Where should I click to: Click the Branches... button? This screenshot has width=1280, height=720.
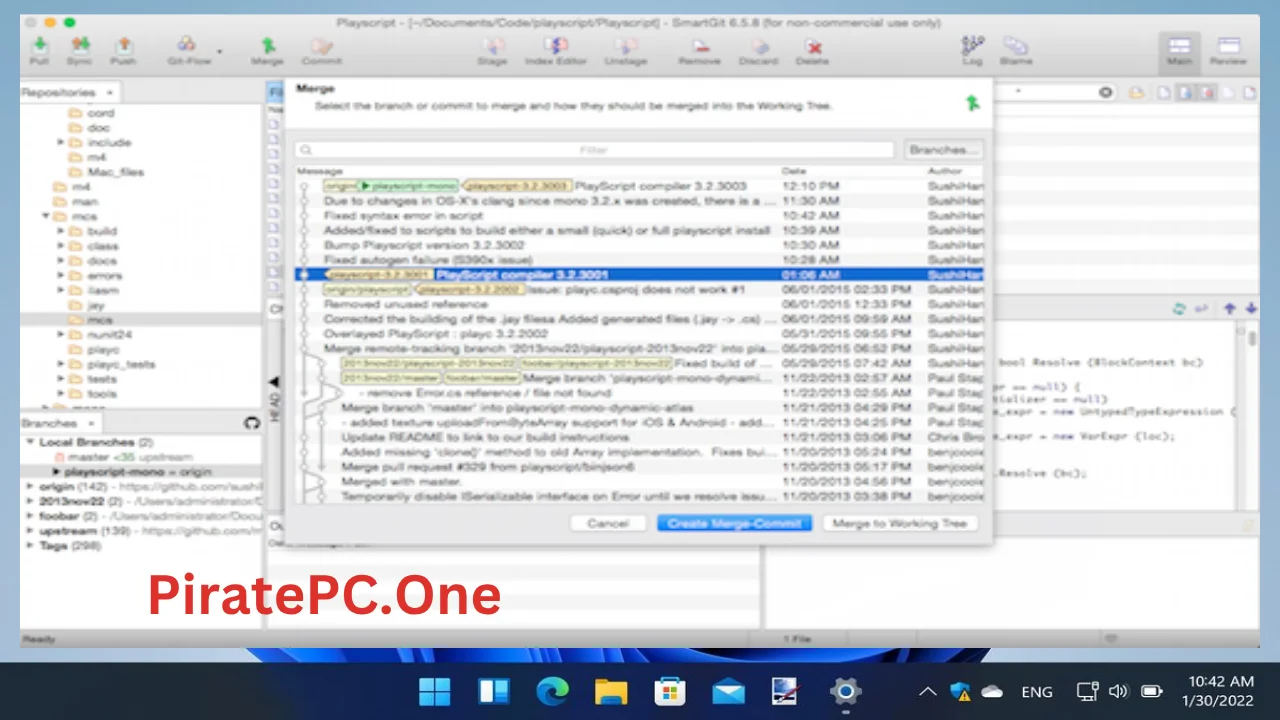coord(942,150)
